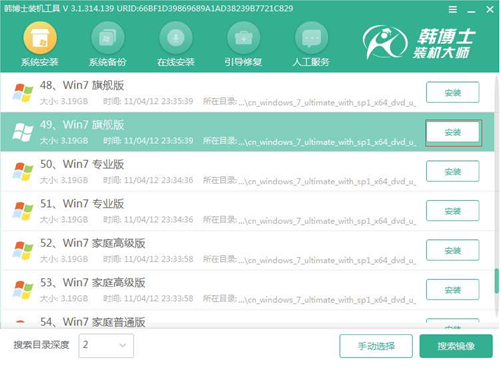Install item 53 Win7 家庭高级版
Viewport: 502px width, 369px height.
coord(453,290)
